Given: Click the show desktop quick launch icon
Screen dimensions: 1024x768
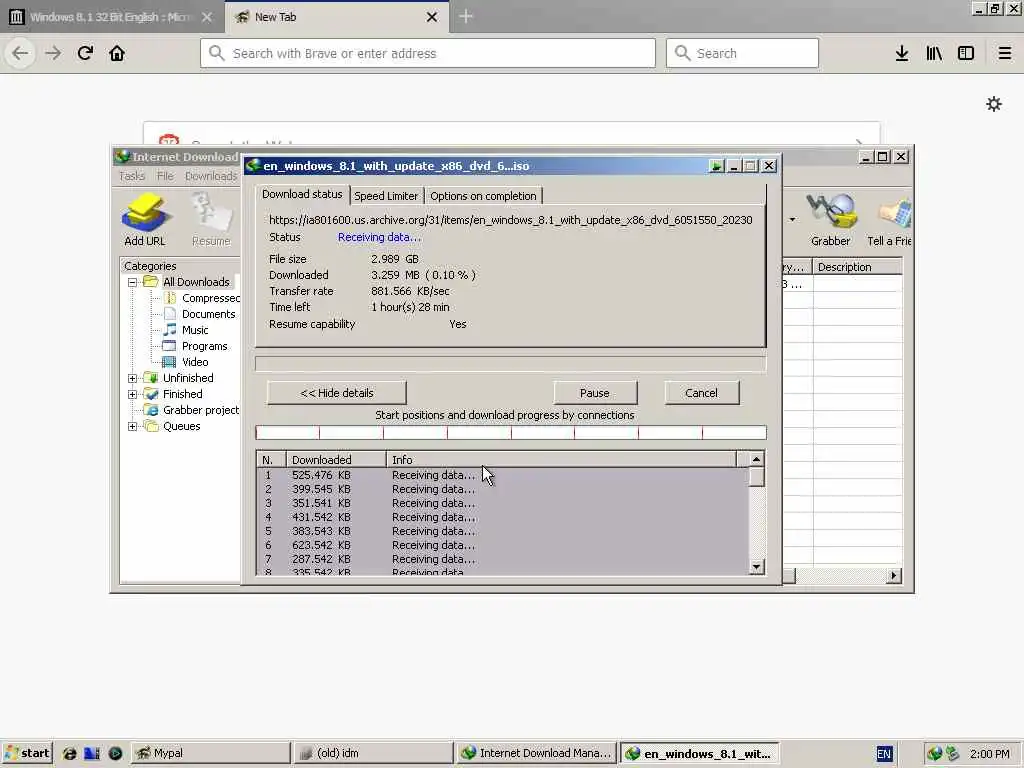Looking at the screenshot, I should pos(92,753).
